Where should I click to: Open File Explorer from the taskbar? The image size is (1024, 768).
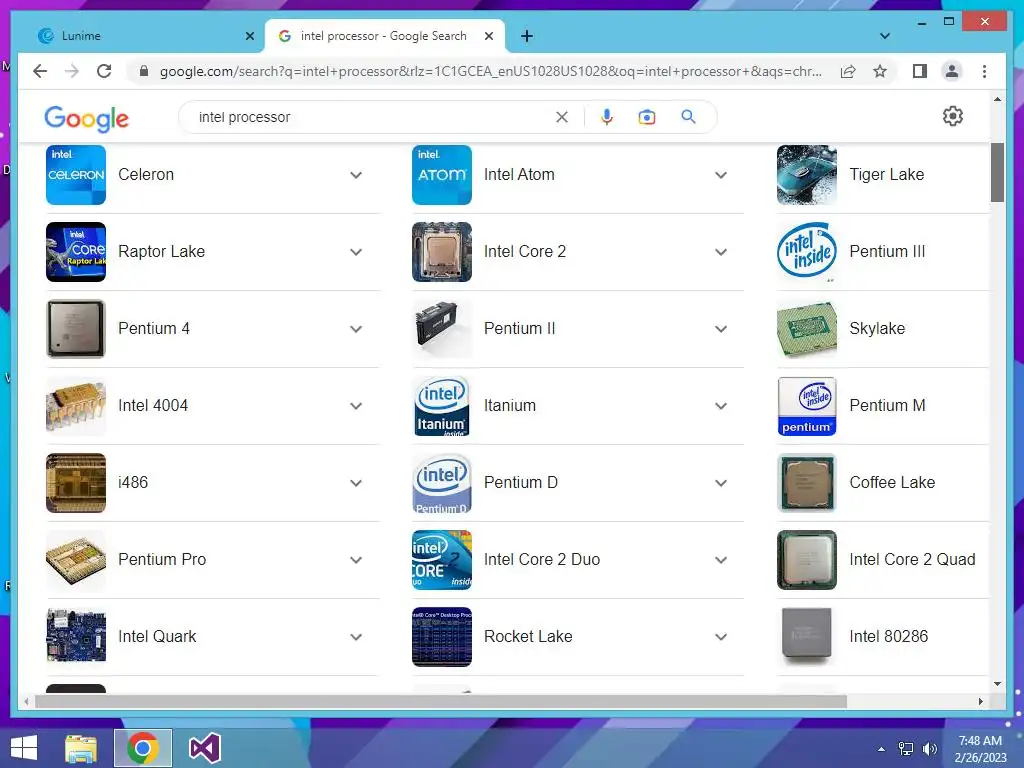81,748
